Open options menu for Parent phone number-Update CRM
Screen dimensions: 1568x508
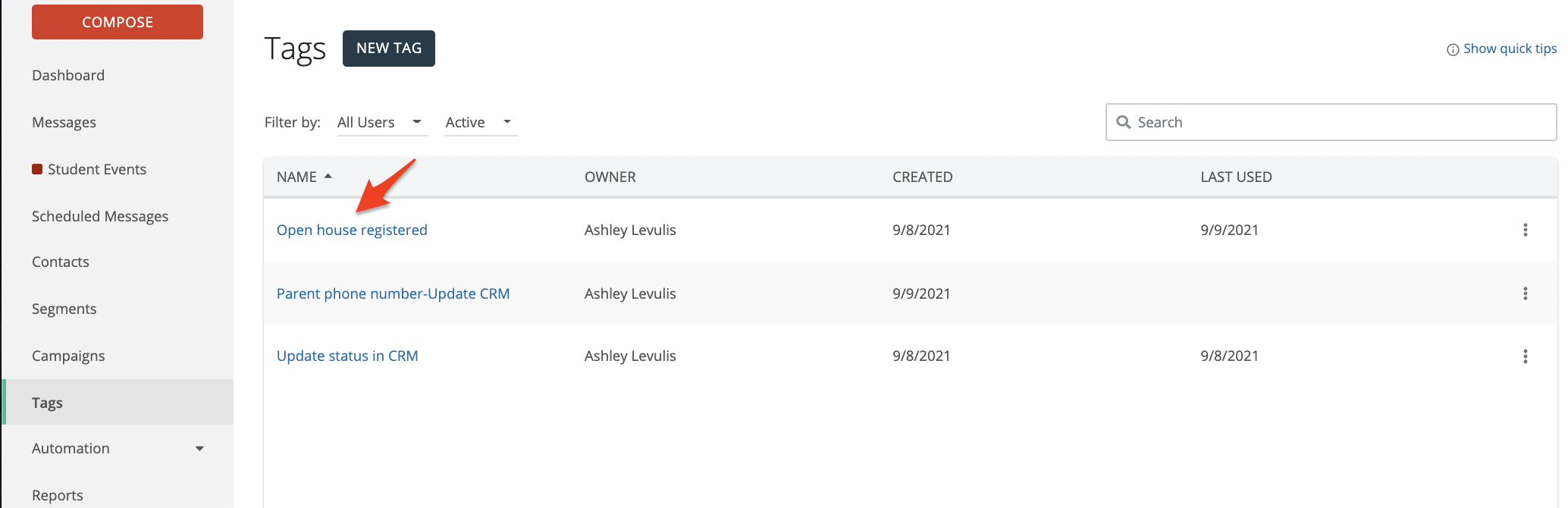click(x=1525, y=293)
